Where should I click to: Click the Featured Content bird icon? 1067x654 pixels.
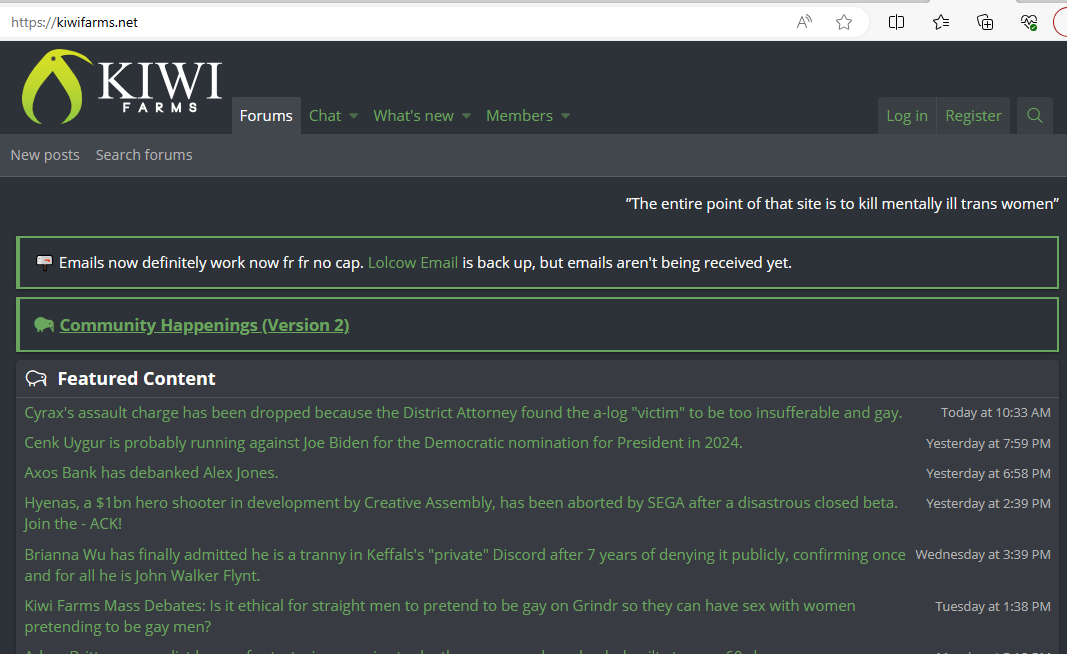pos(36,378)
